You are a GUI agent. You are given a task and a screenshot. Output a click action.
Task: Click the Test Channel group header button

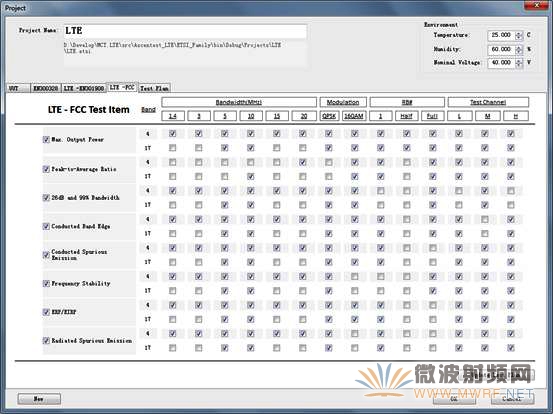click(x=488, y=102)
